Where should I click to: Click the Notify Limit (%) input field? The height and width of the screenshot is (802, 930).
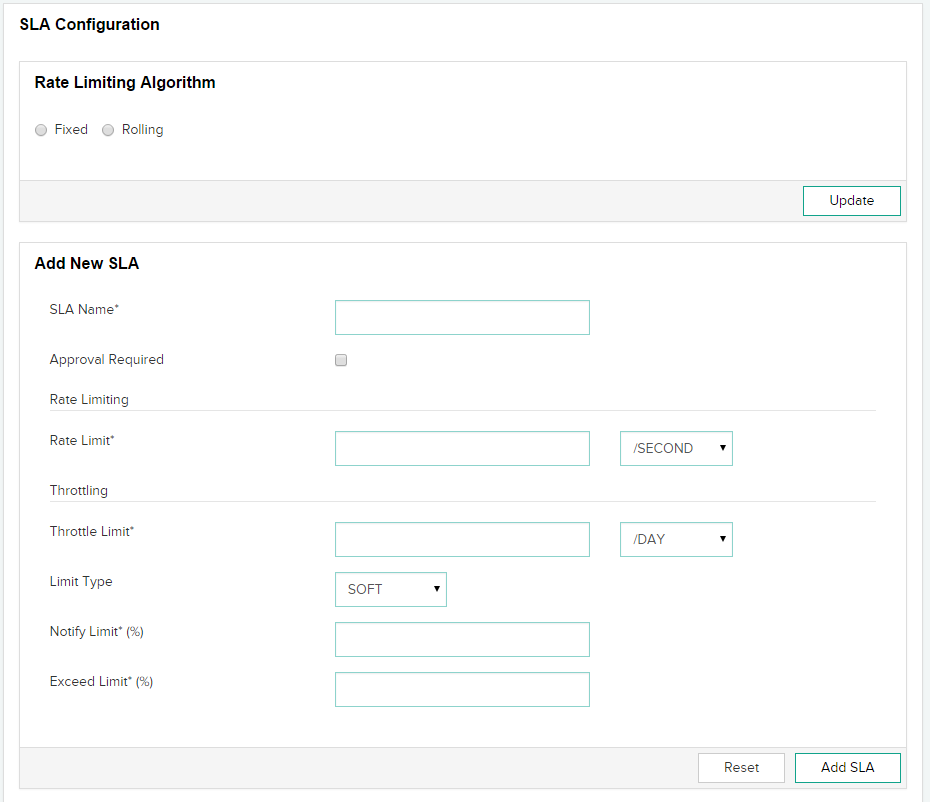coord(462,639)
